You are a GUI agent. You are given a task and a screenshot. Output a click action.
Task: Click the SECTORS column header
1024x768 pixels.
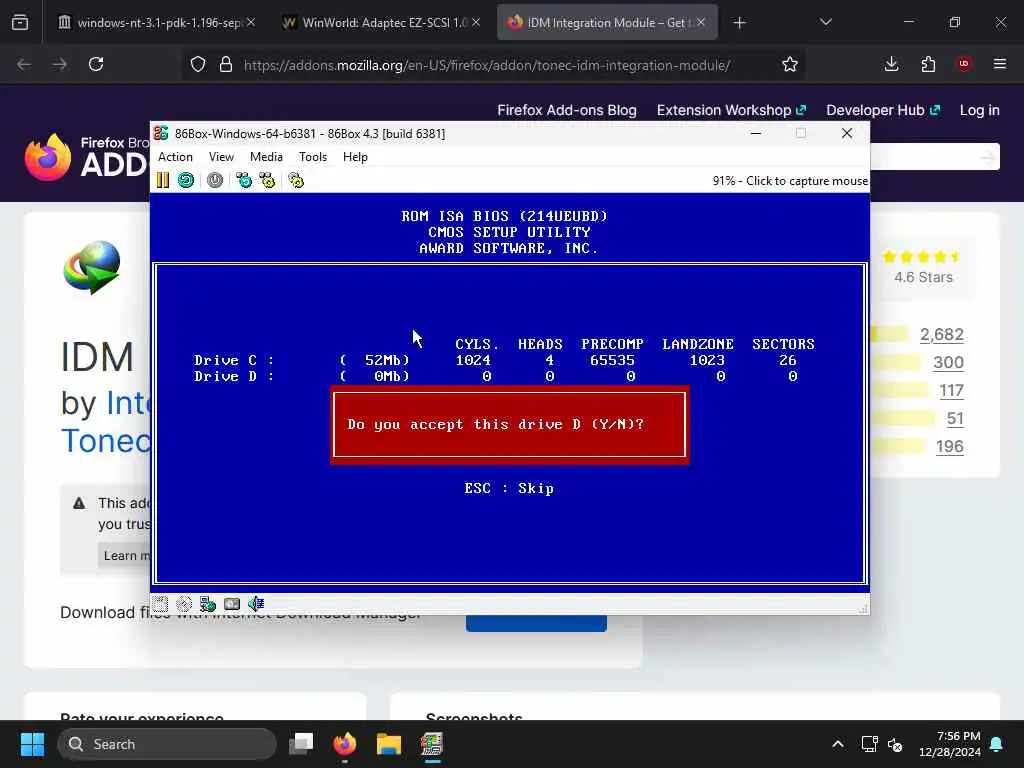coord(783,344)
